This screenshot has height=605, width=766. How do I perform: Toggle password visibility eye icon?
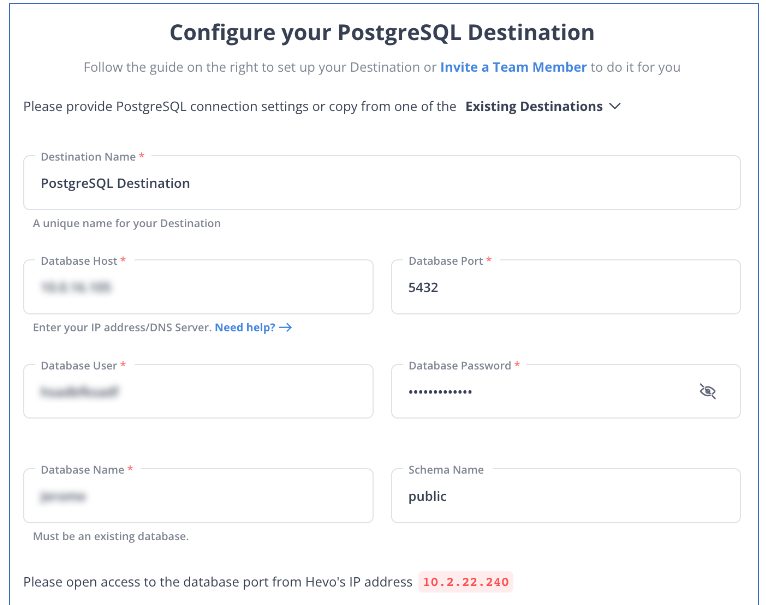coord(707,391)
